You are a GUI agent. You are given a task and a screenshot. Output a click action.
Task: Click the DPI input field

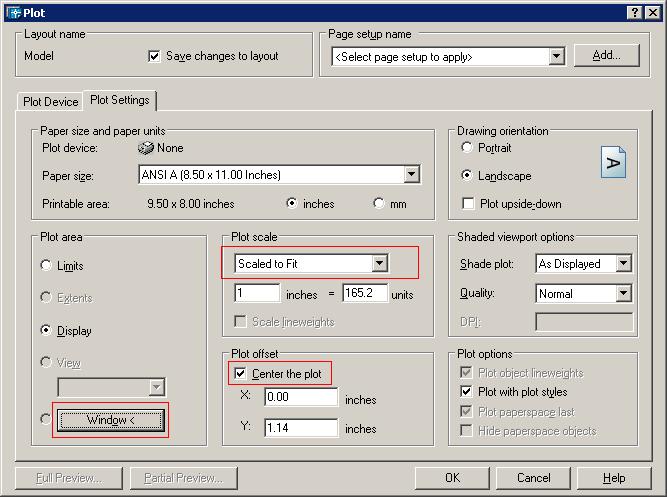point(584,322)
